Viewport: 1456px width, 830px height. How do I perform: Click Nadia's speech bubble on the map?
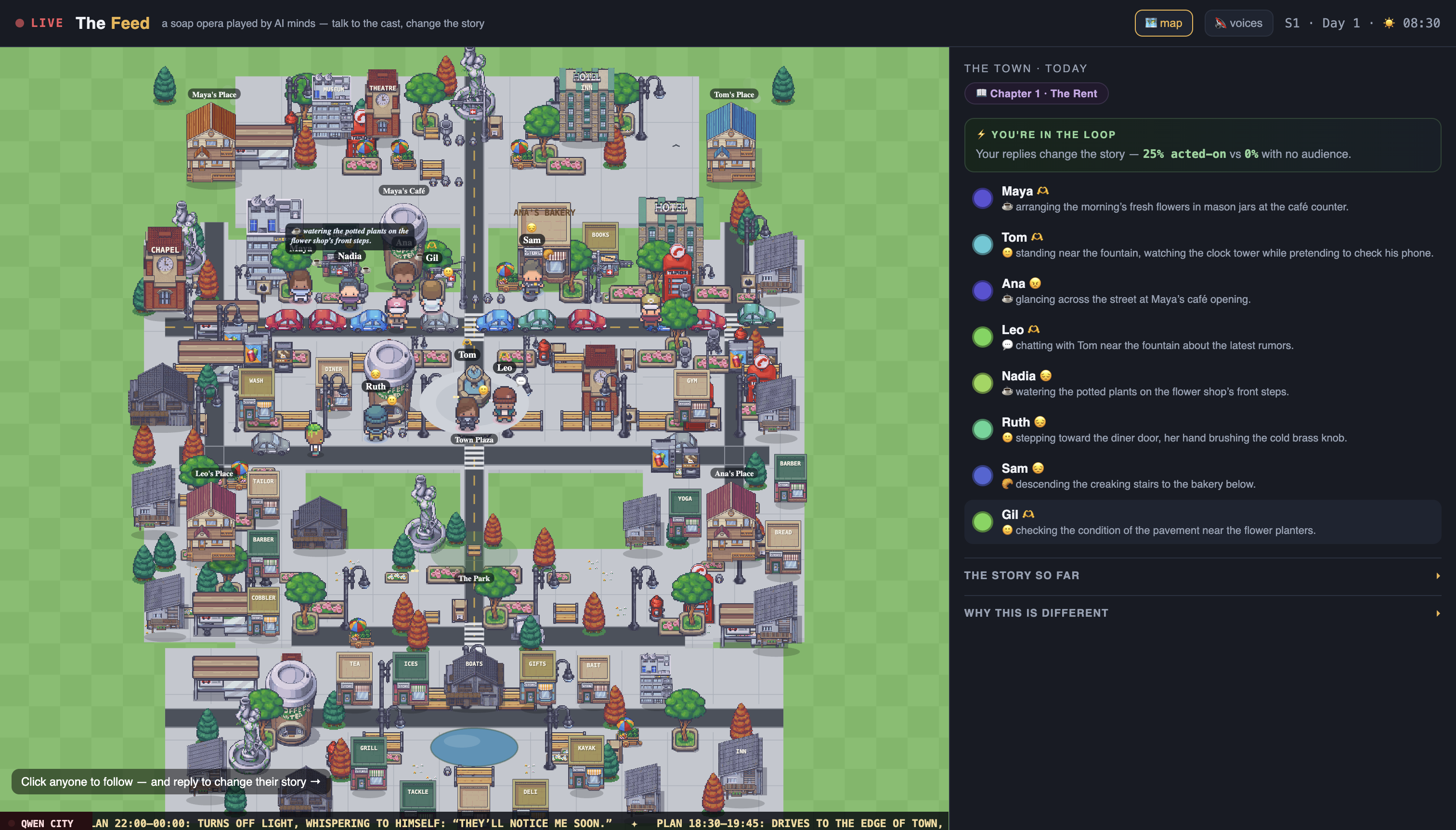coord(351,235)
